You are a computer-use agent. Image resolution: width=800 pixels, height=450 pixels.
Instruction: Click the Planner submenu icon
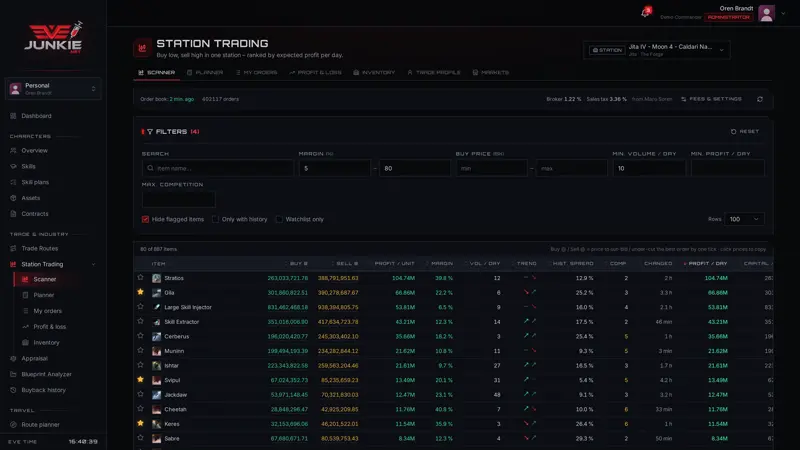coord(25,295)
